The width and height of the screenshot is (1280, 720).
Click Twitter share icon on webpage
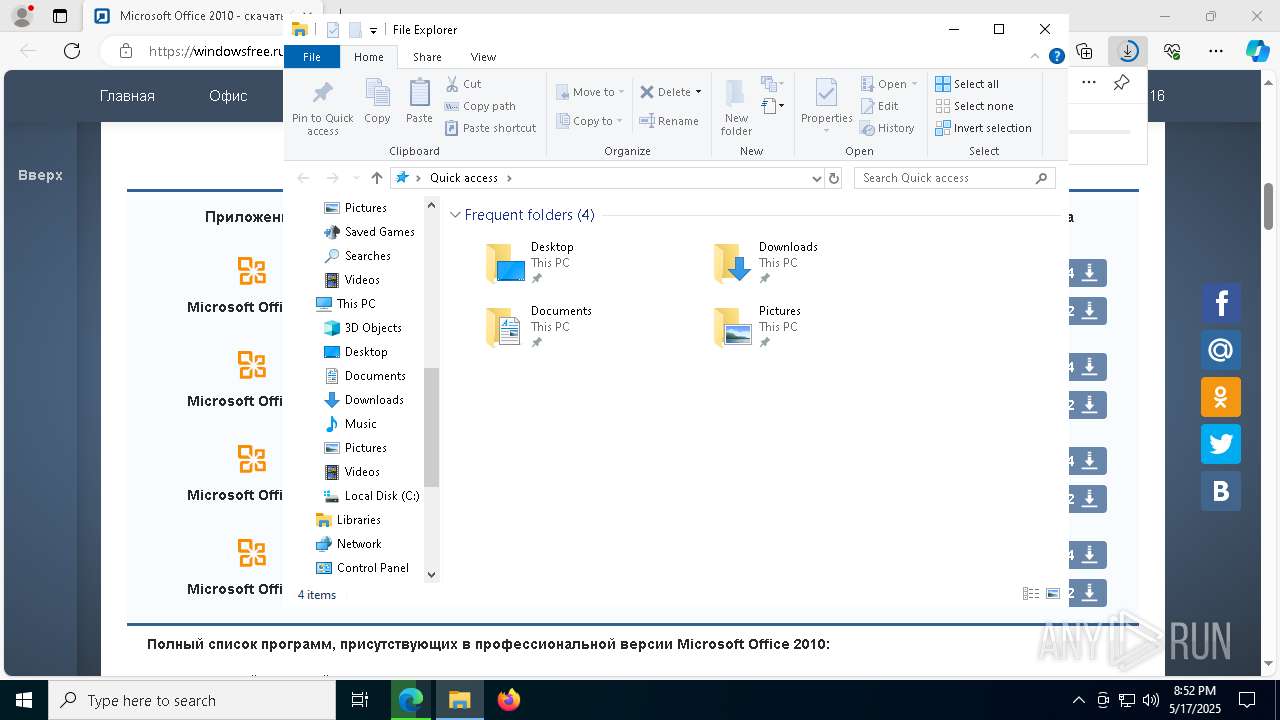(1221, 444)
